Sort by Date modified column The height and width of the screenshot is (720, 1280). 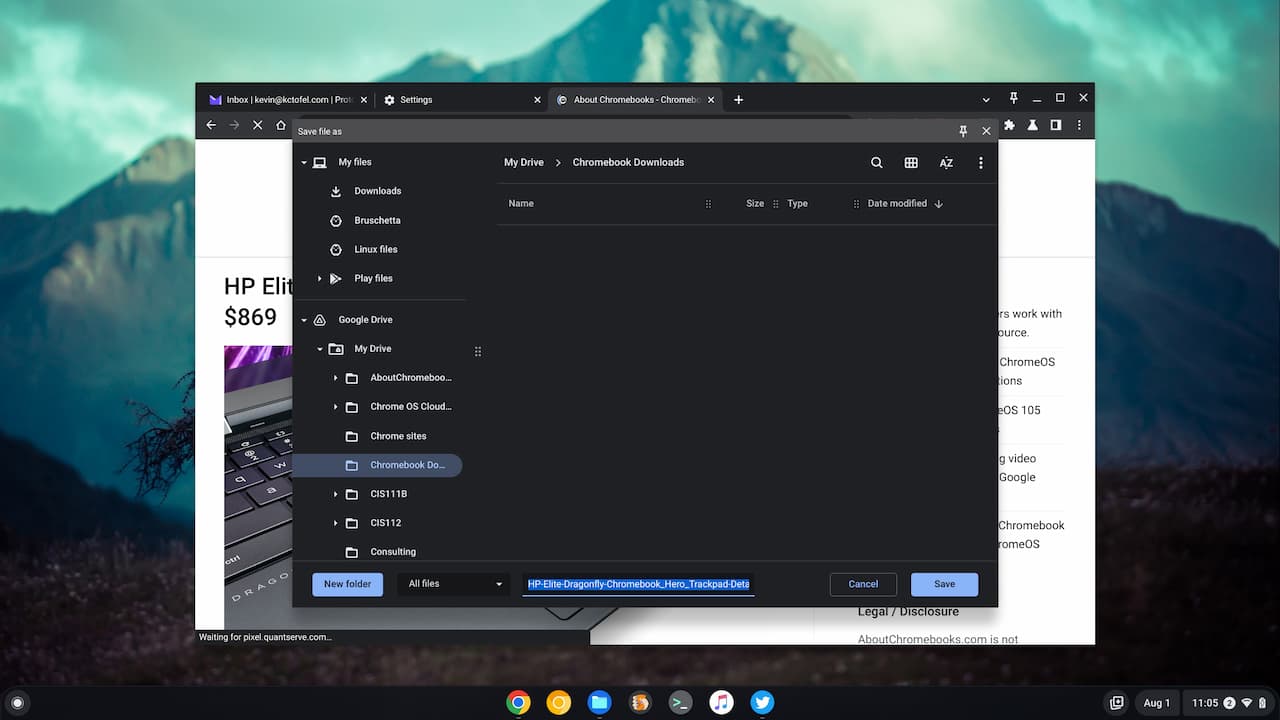(897, 204)
